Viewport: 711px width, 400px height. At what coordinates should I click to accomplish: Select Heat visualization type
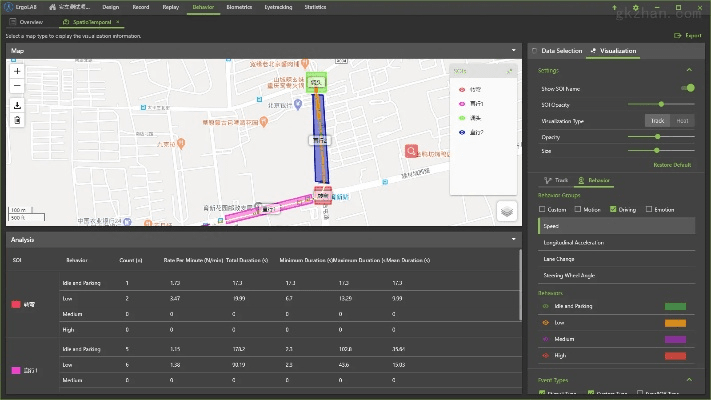click(x=682, y=120)
